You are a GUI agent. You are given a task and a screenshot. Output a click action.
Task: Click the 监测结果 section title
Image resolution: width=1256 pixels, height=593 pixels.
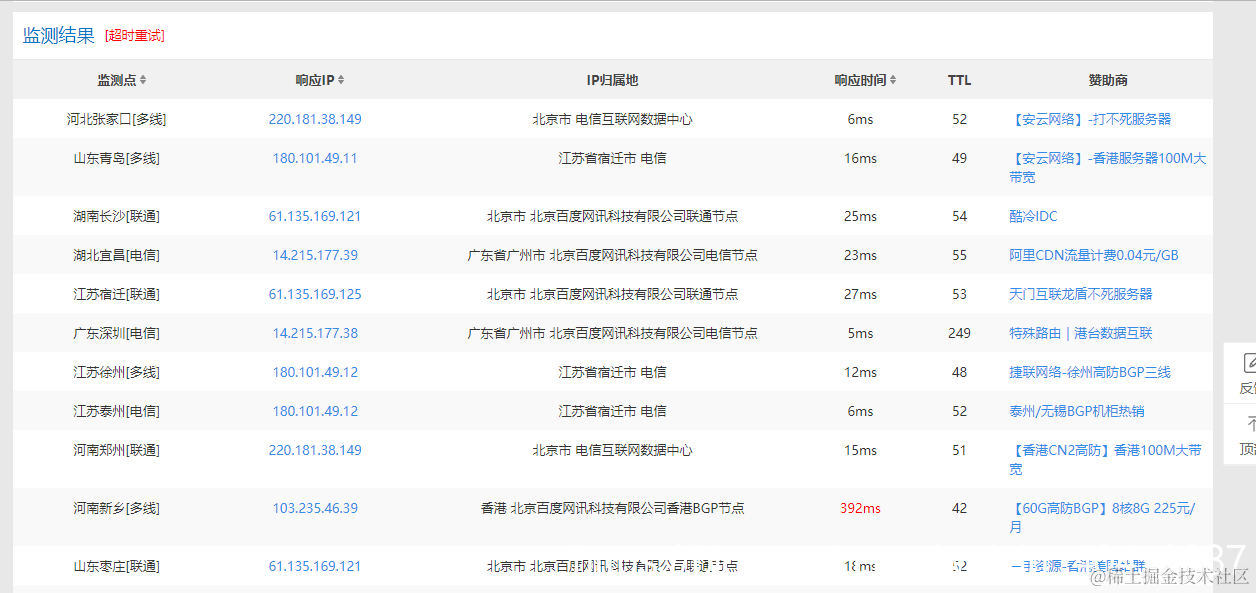59,36
